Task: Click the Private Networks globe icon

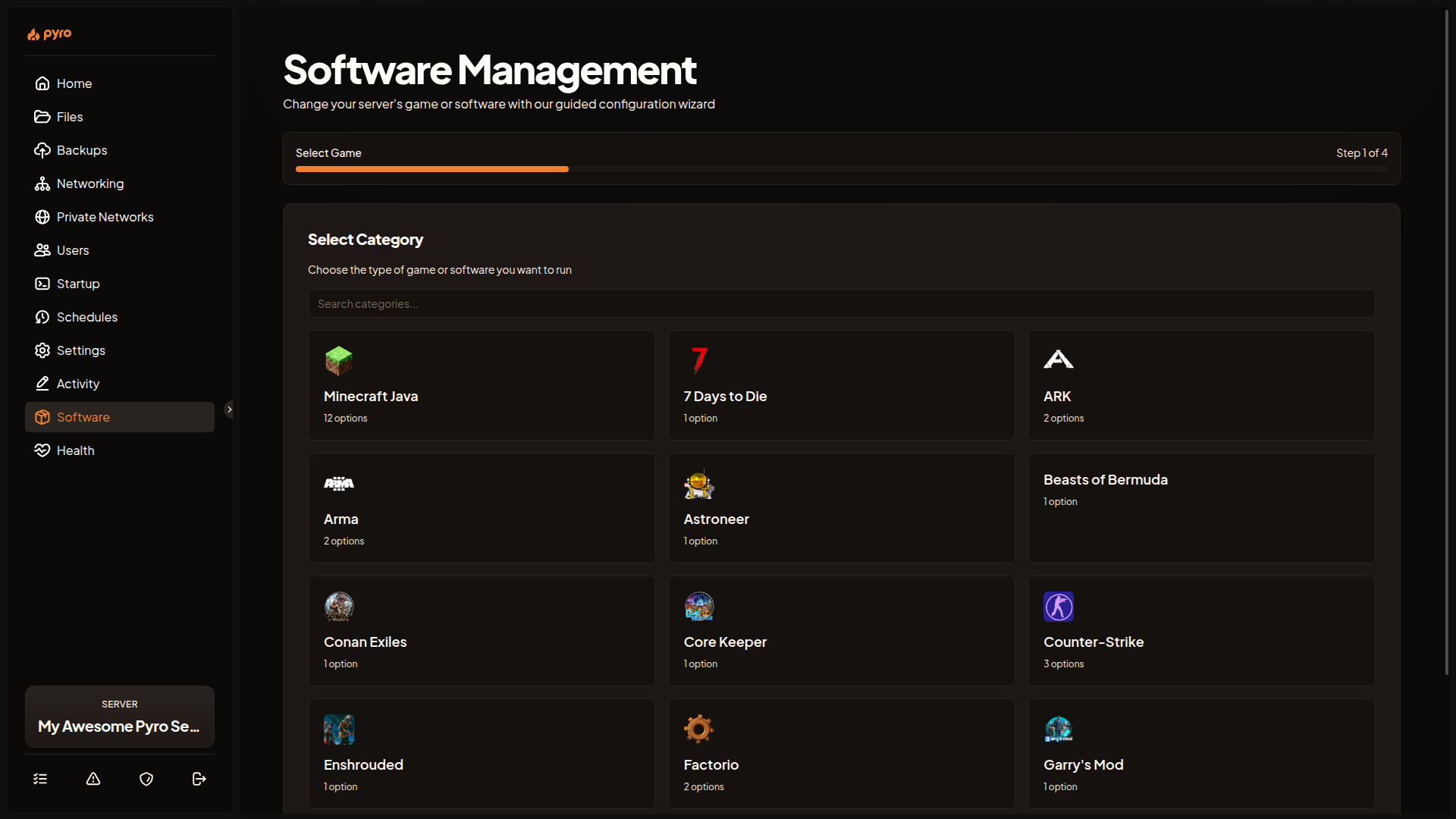Action: click(42, 217)
